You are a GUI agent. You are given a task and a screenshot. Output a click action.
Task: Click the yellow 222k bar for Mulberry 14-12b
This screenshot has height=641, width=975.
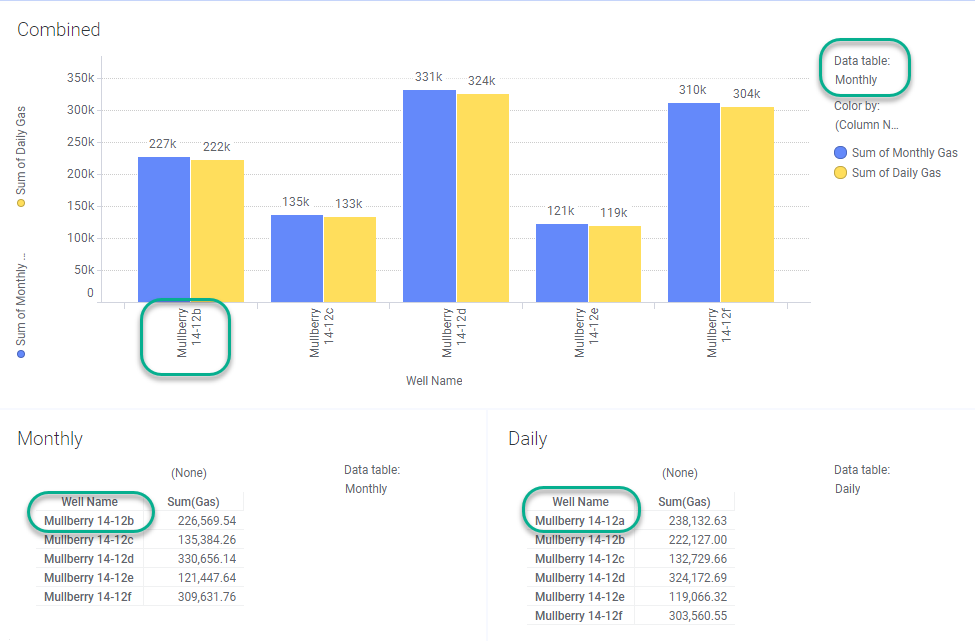pyautogui.click(x=218, y=231)
